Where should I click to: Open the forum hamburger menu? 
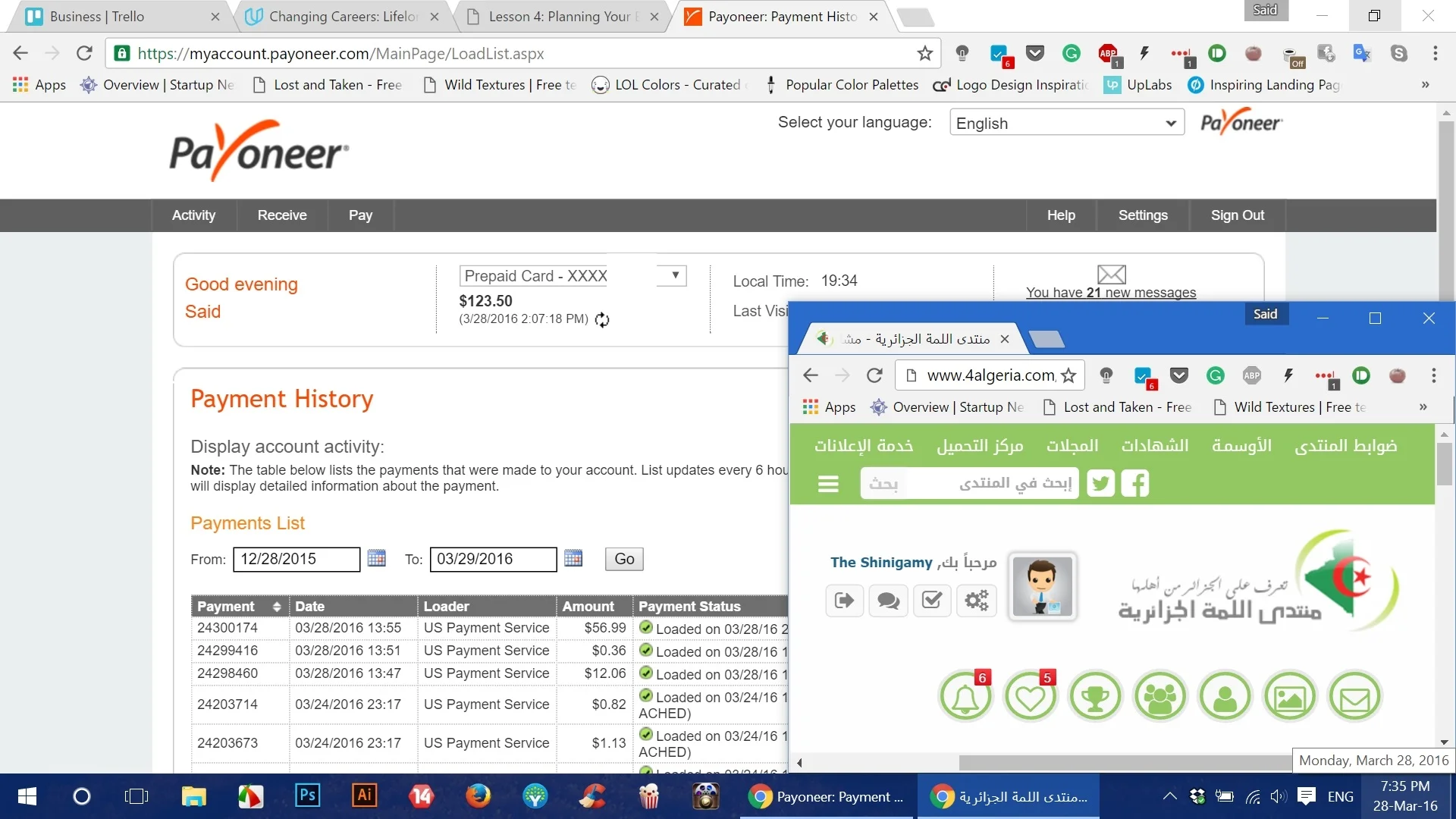tap(828, 483)
